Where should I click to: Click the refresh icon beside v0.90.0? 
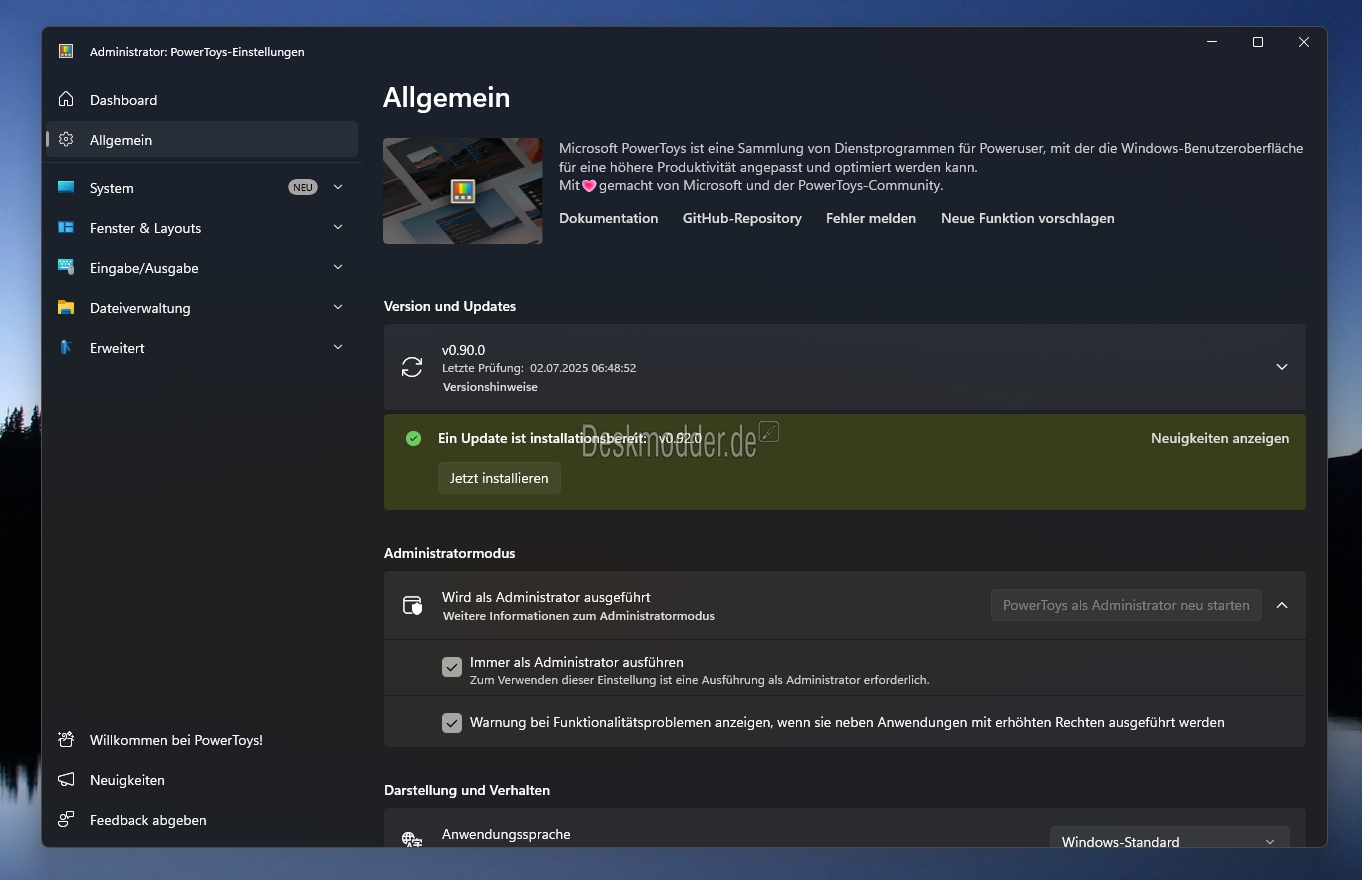click(x=412, y=367)
